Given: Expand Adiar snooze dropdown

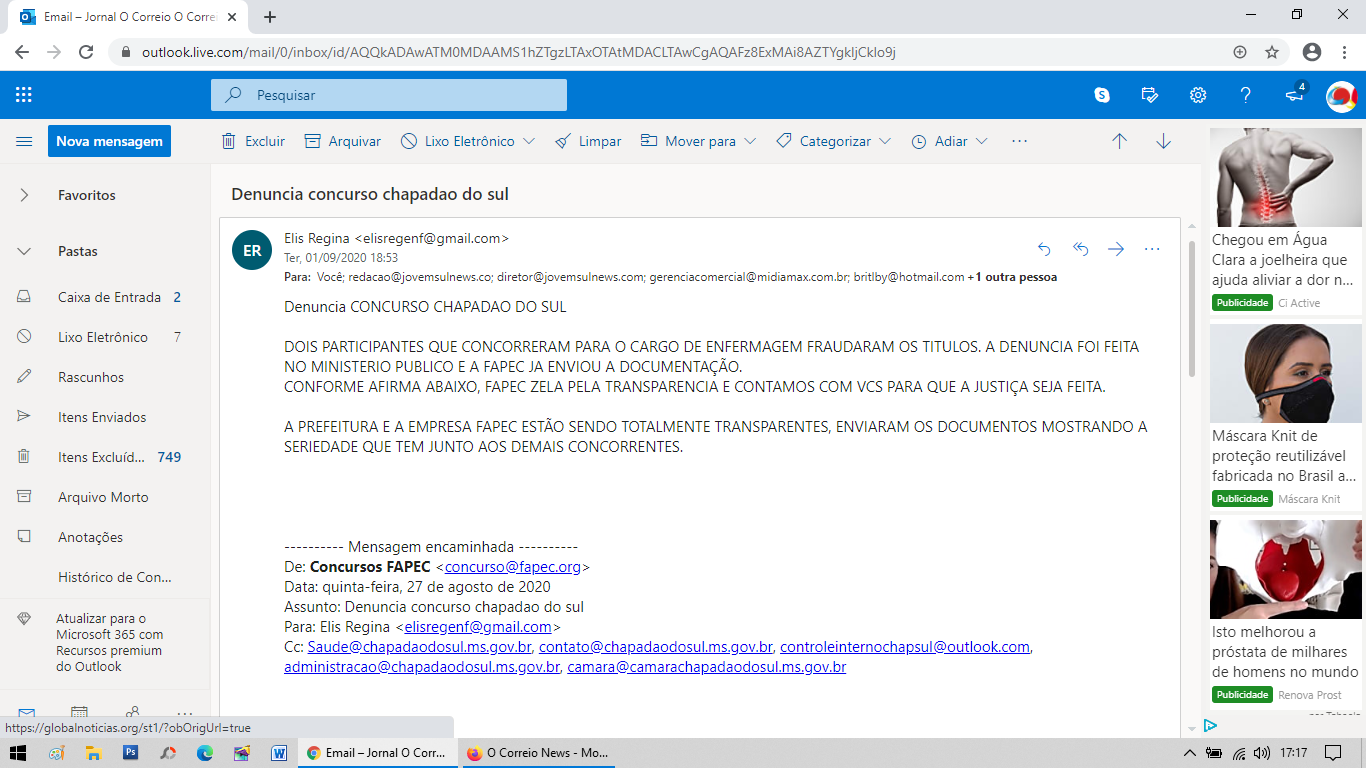Looking at the screenshot, I should [x=982, y=142].
